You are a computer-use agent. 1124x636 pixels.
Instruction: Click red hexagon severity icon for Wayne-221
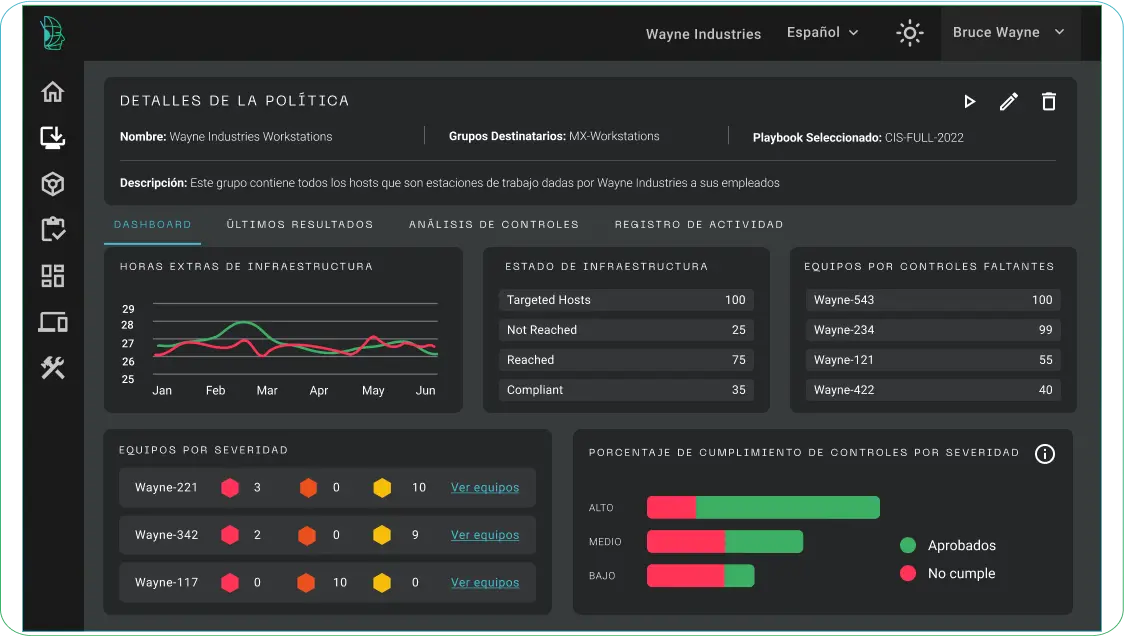[230, 488]
